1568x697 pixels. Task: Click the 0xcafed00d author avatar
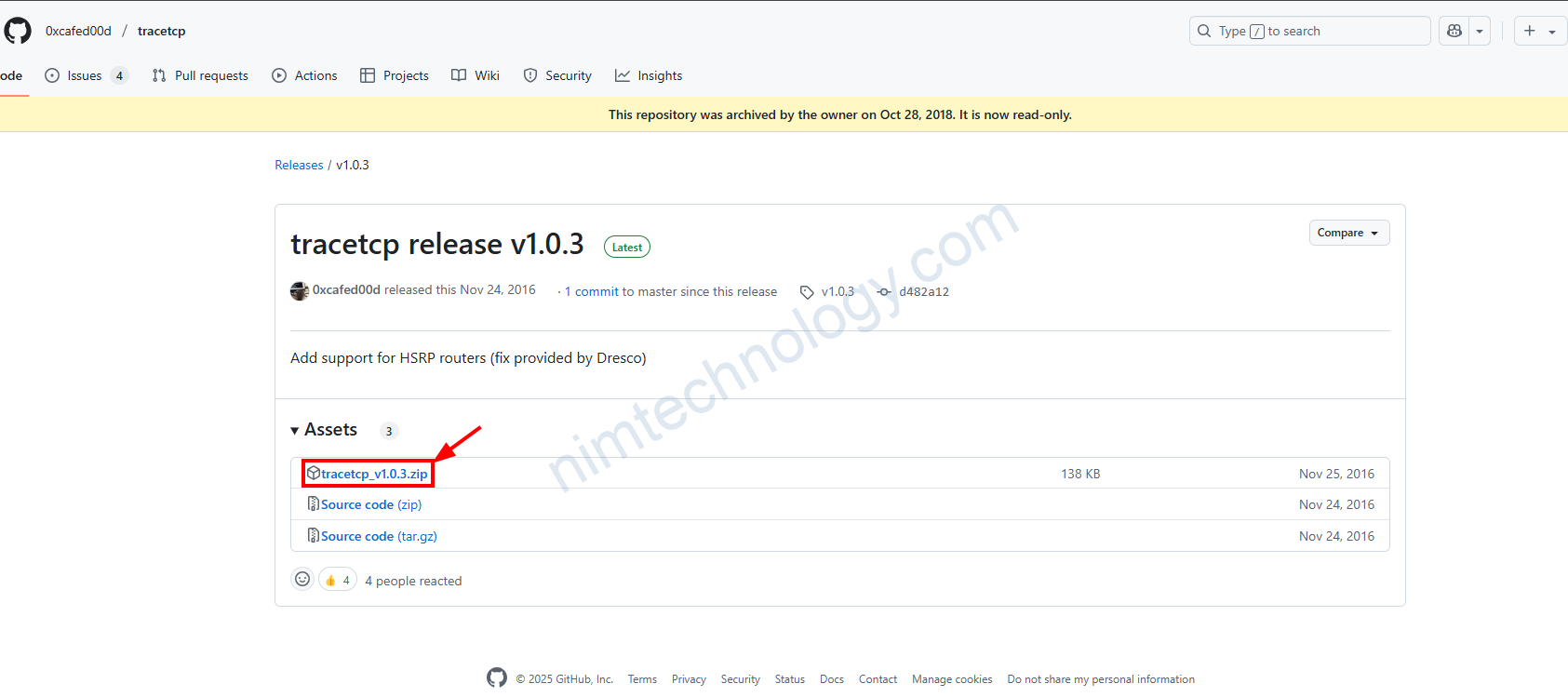coord(300,291)
